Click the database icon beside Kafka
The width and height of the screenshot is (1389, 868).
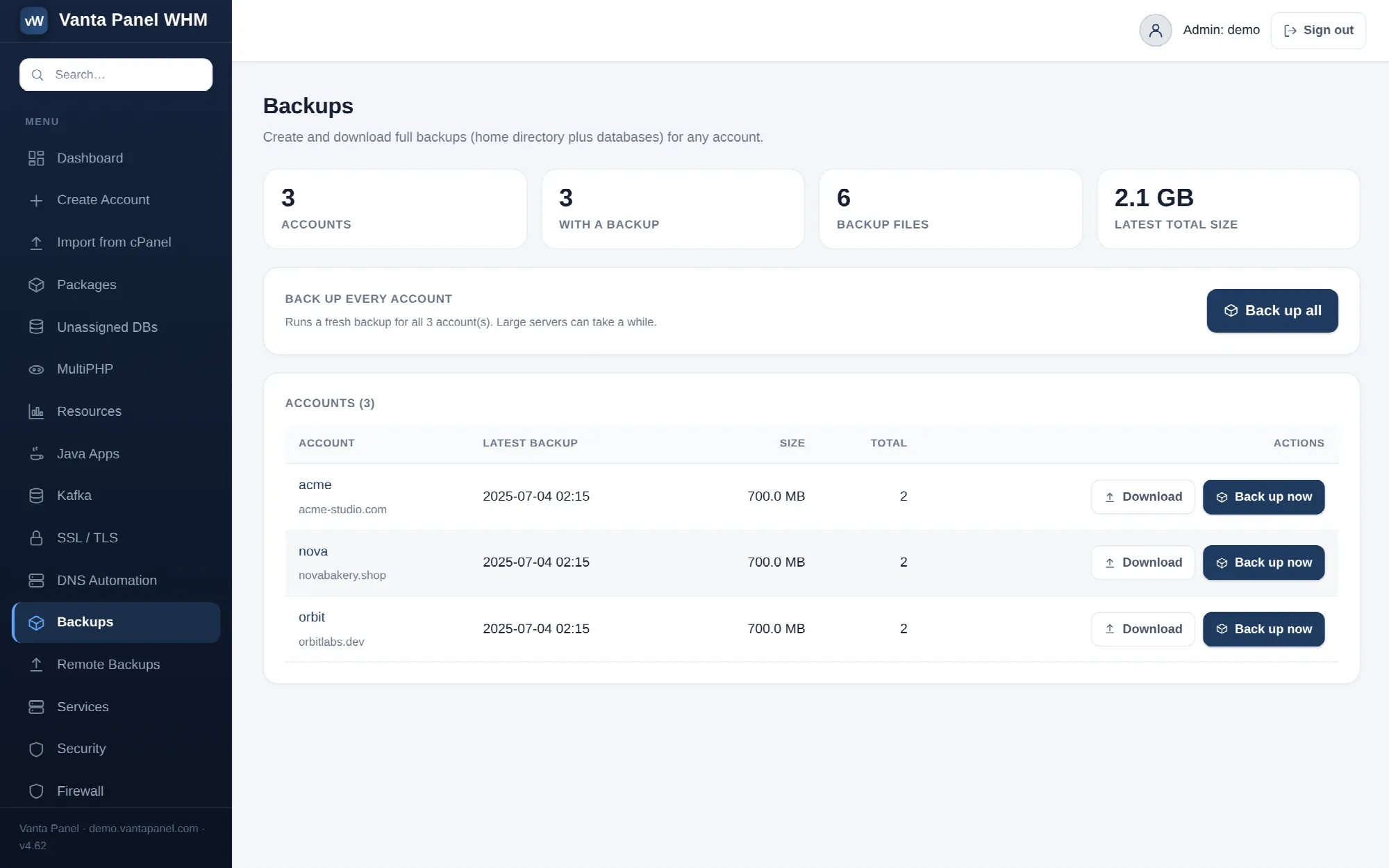point(36,496)
